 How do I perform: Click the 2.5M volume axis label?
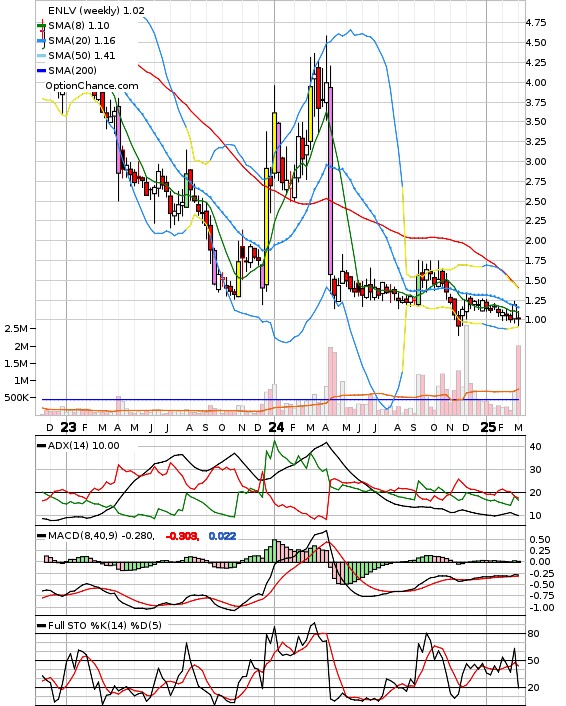coord(16,329)
